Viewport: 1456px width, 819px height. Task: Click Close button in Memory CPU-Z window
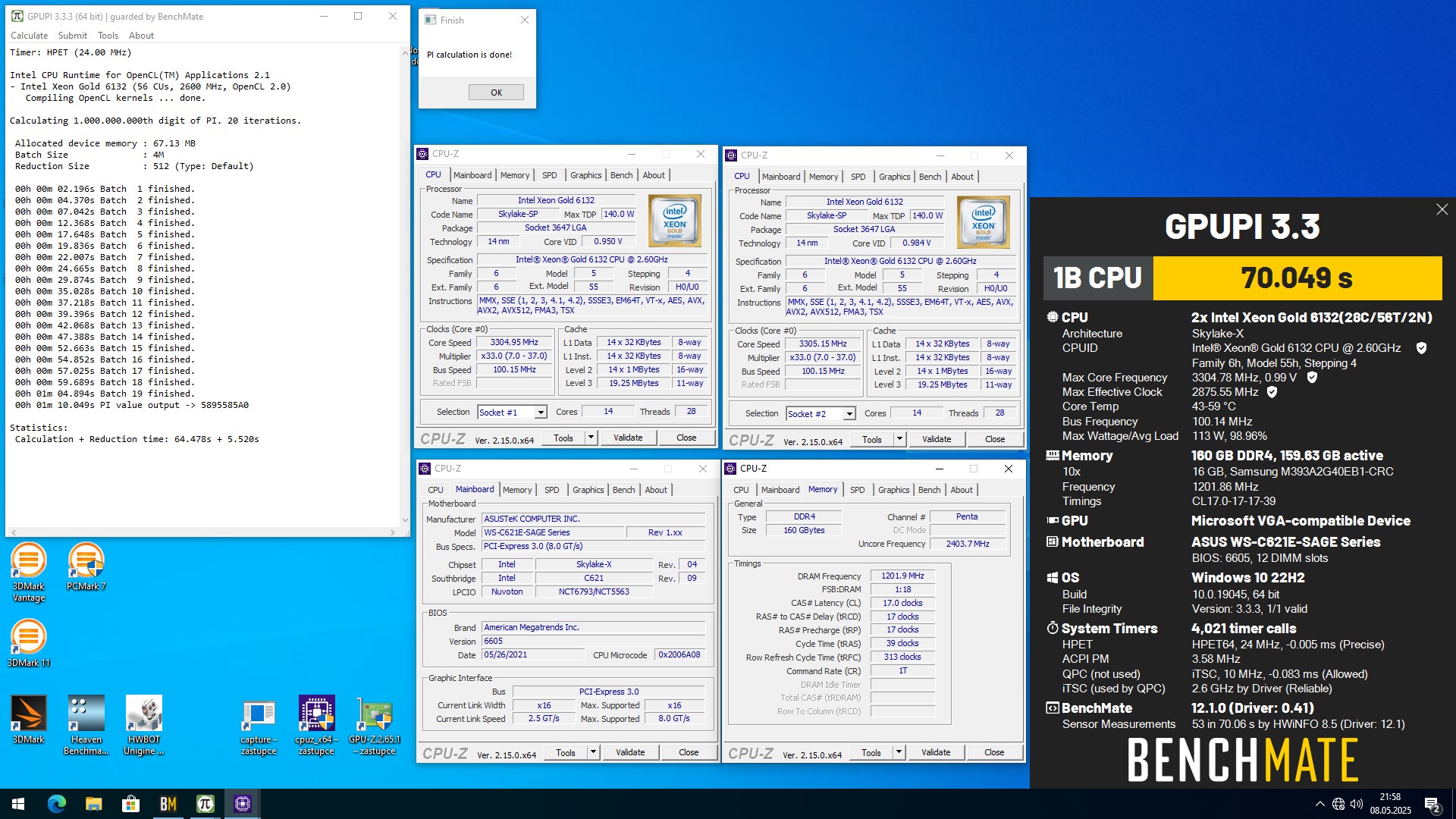tap(994, 752)
